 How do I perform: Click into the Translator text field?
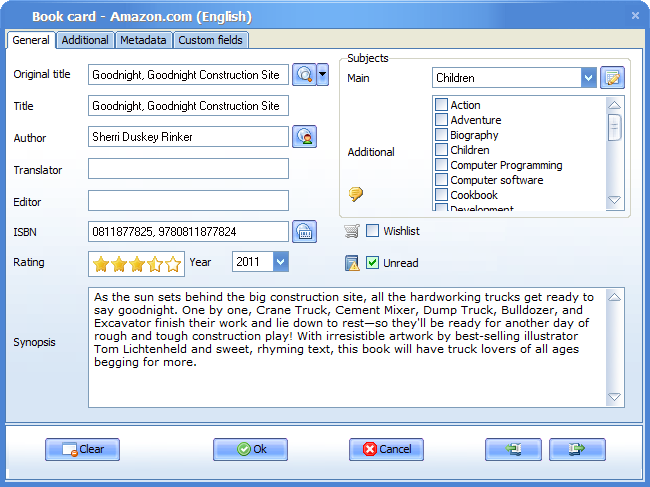pyautogui.click(x=188, y=169)
